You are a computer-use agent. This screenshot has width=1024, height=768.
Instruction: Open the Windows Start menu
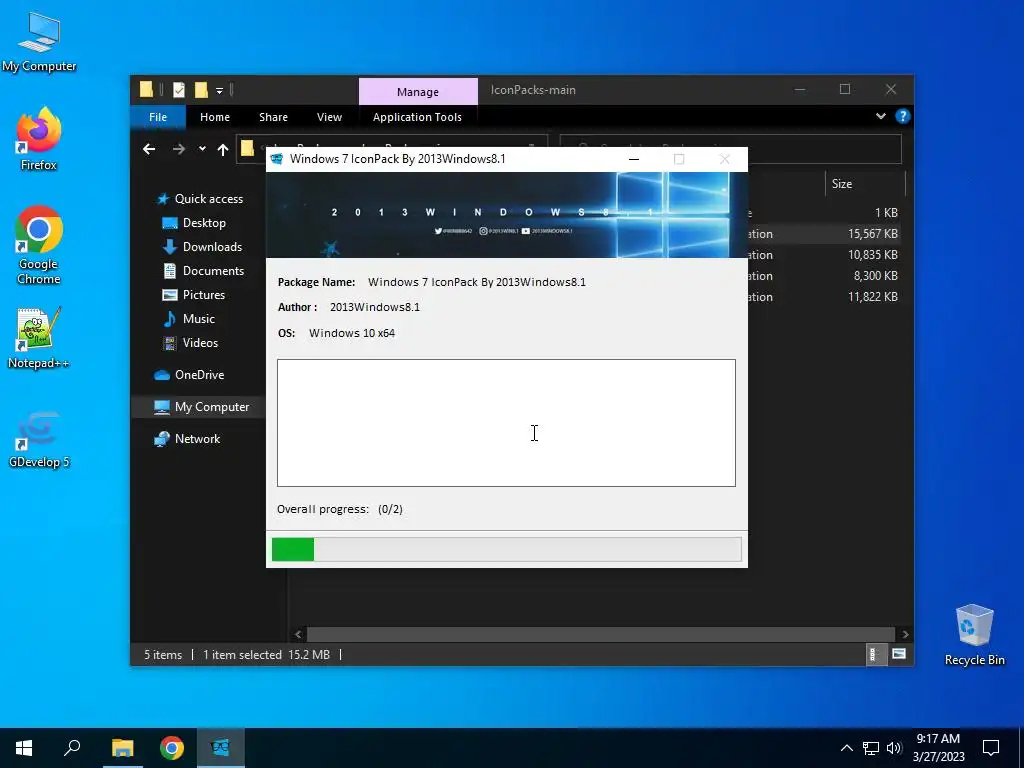tap(24, 748)
